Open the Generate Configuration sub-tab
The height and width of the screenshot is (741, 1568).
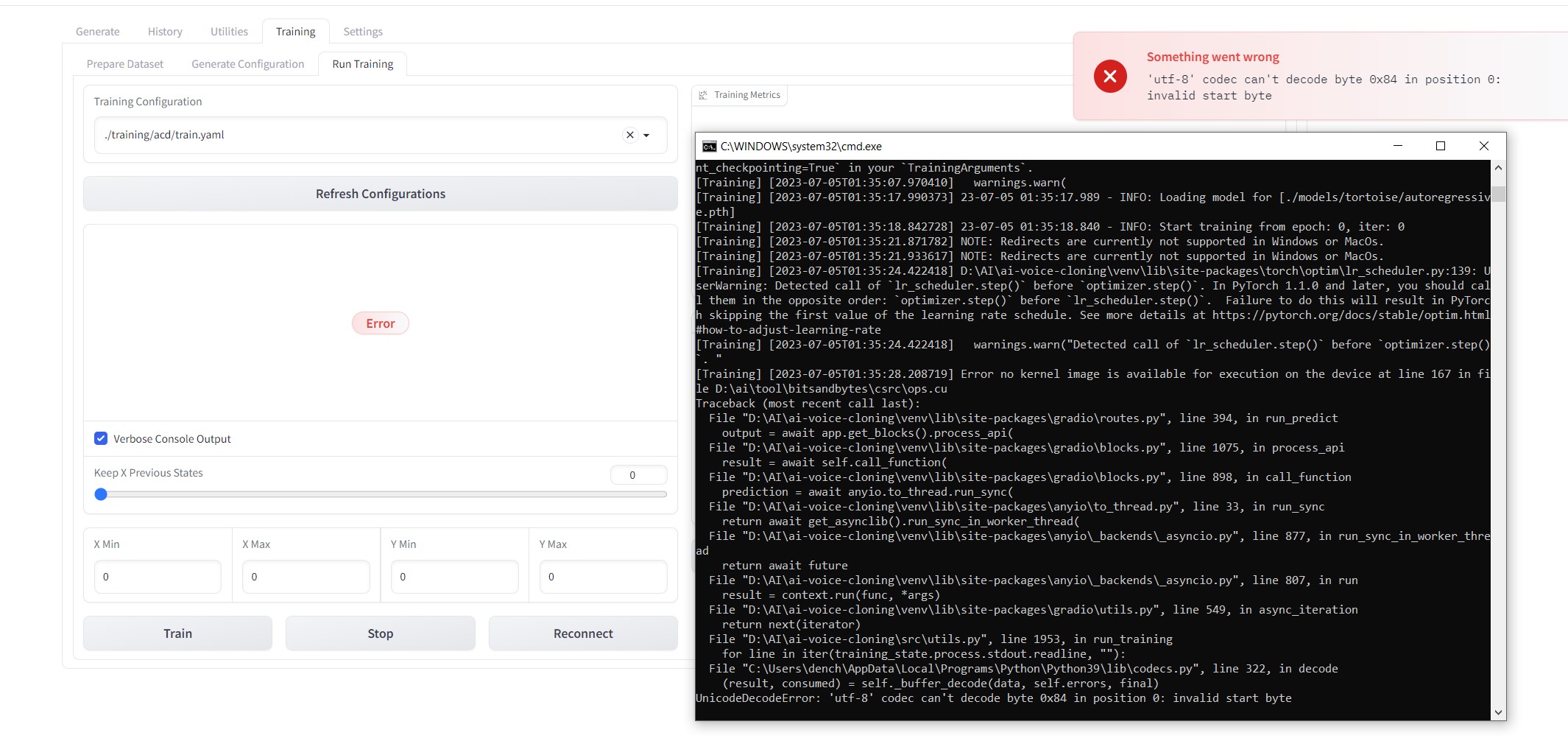click(x=247, y=64)
